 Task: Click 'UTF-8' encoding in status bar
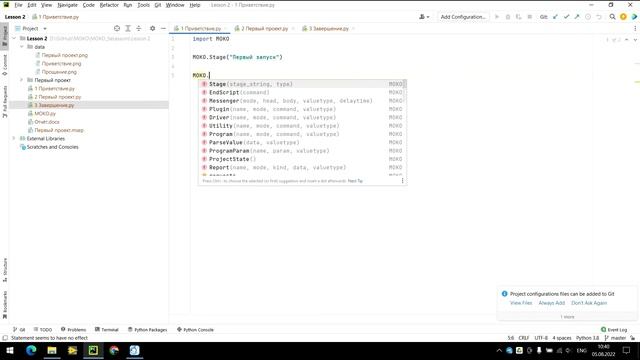coord(541,338)
